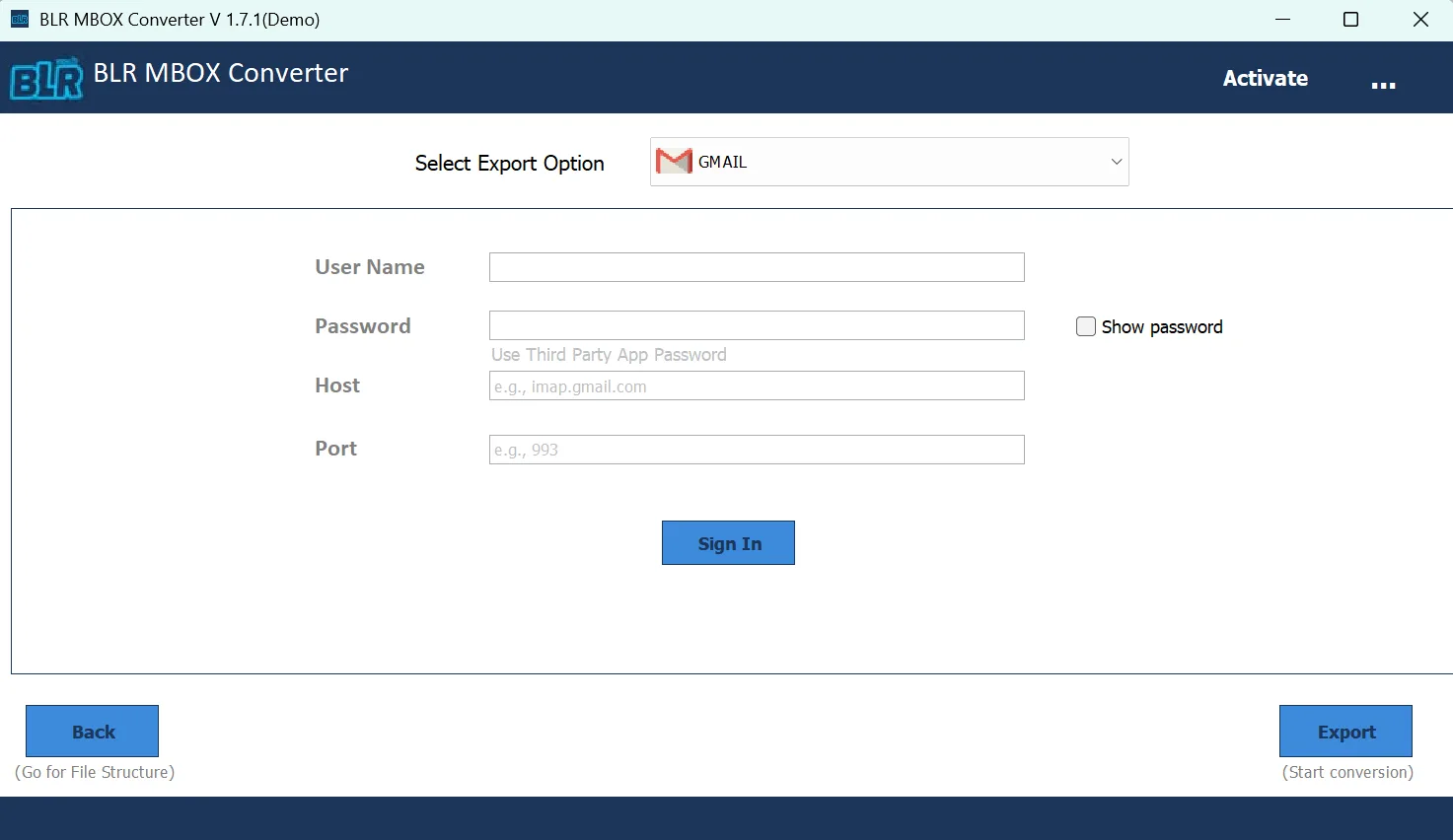The image size is (1453, 840).
Task: Click the Host field showing imap.gmail.com hint
Action: (x=756, y=385)
